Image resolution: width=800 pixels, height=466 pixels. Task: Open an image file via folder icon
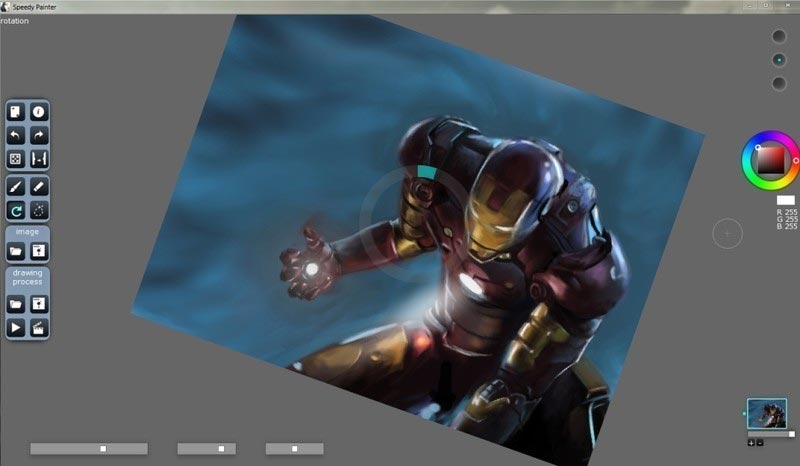click(x=15, y=251)
